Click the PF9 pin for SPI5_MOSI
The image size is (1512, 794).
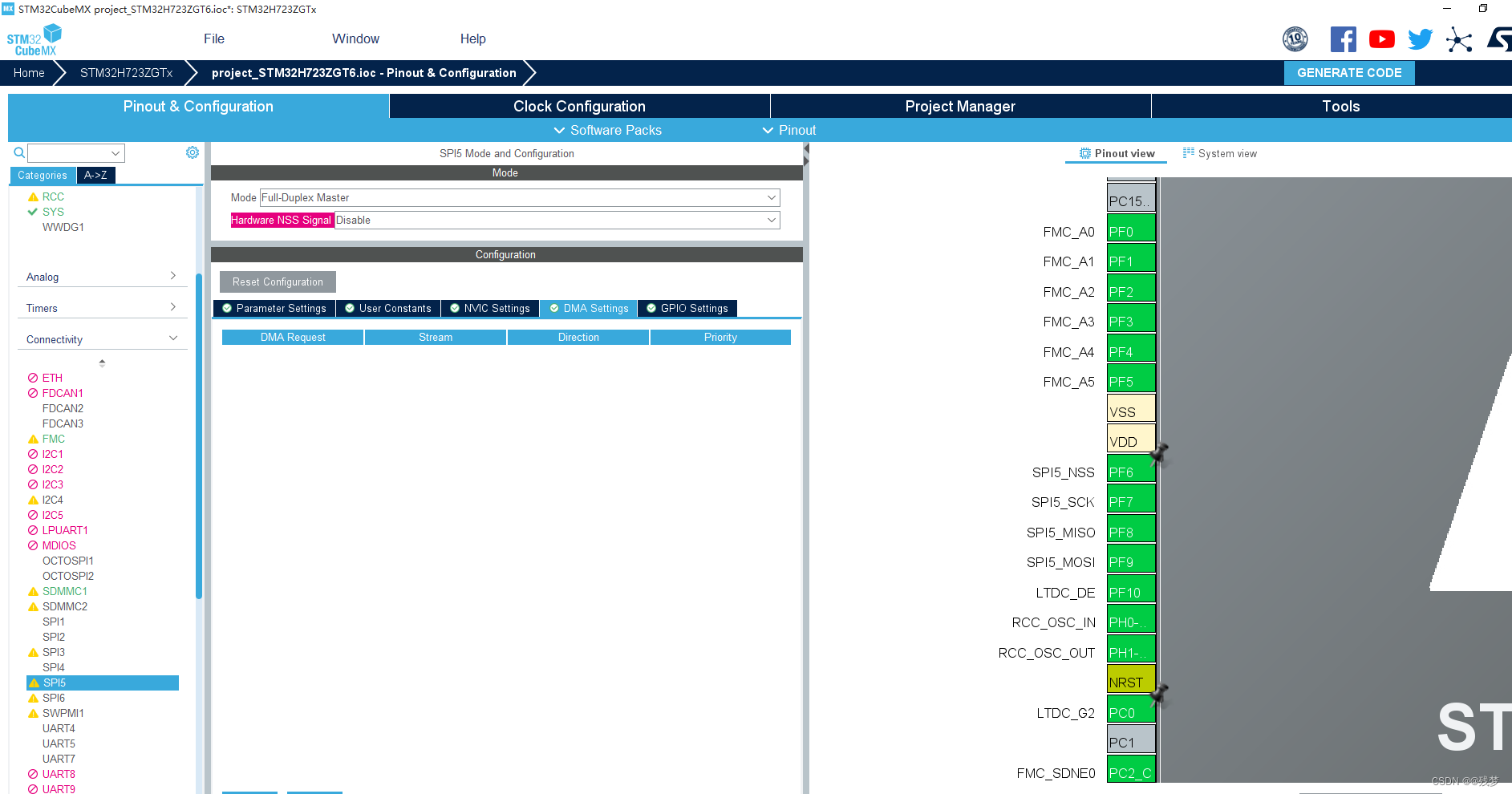[x=1131, y=558]
